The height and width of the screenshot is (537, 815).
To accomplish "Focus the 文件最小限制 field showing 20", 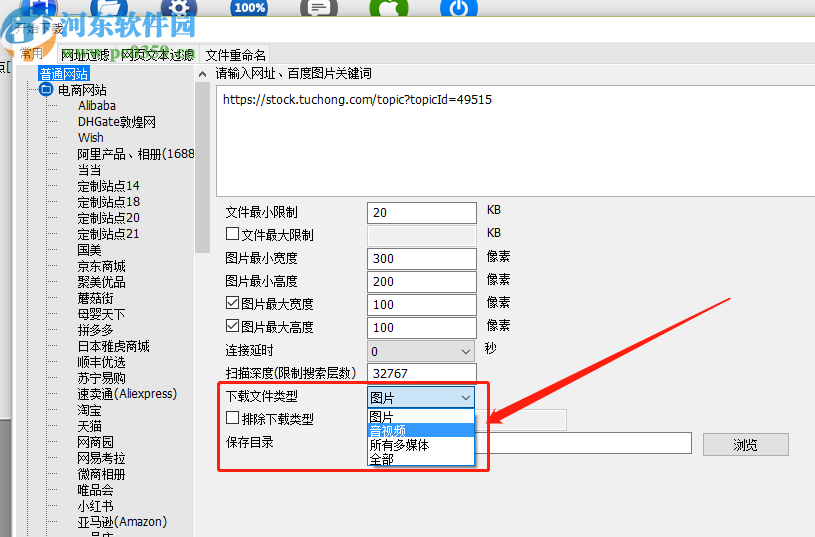I will [x=422, y=213].
